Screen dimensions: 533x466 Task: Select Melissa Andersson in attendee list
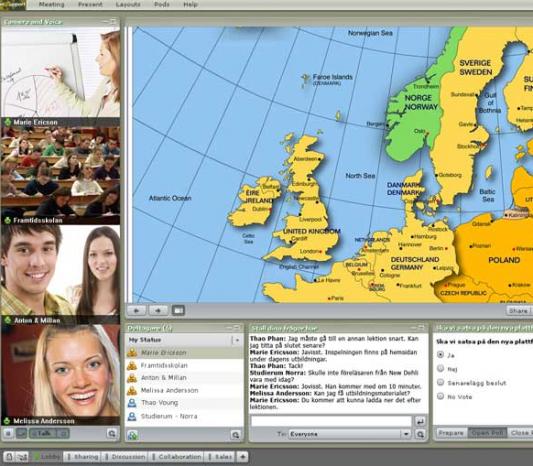[x=185, y=390]
